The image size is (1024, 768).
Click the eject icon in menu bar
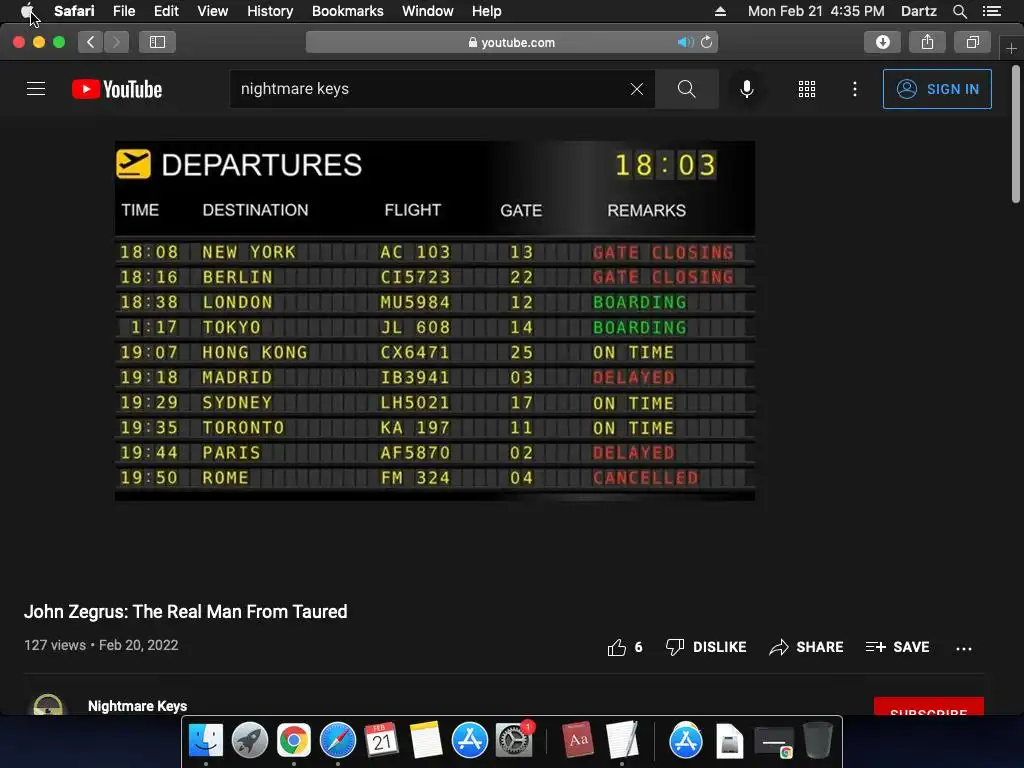(720, 11)
